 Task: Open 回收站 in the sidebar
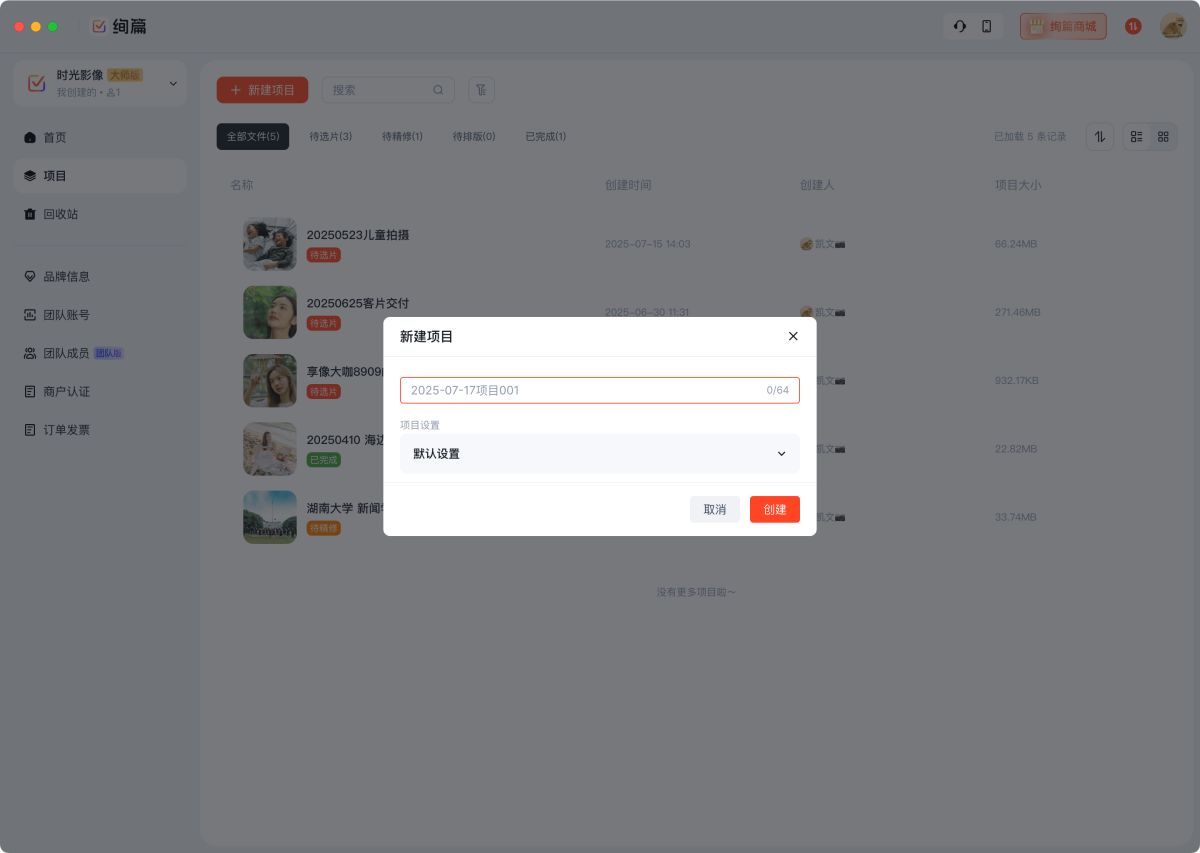60,214
